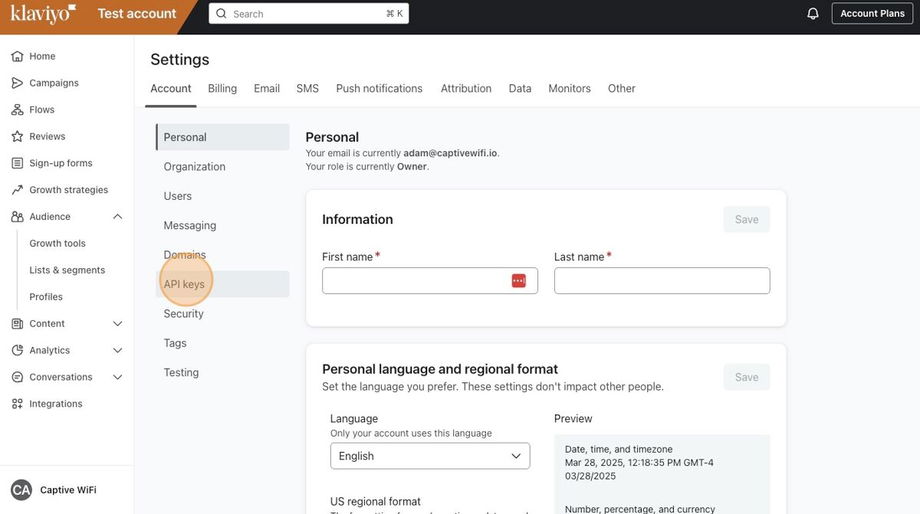The width and height of the screenshot is (920, 514).
Task: Click the Reviews star icon
Action: click(17, 136)
